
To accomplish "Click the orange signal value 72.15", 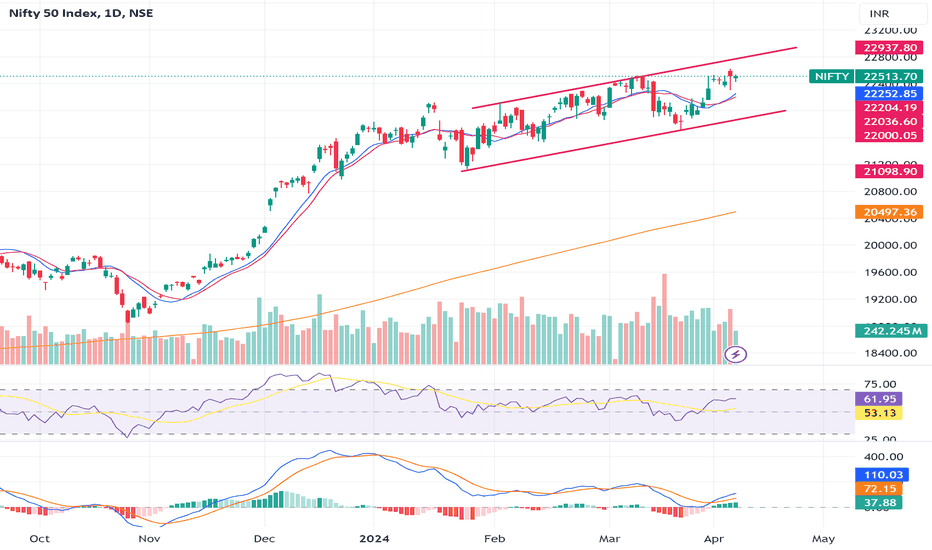I will coord(879,489).
